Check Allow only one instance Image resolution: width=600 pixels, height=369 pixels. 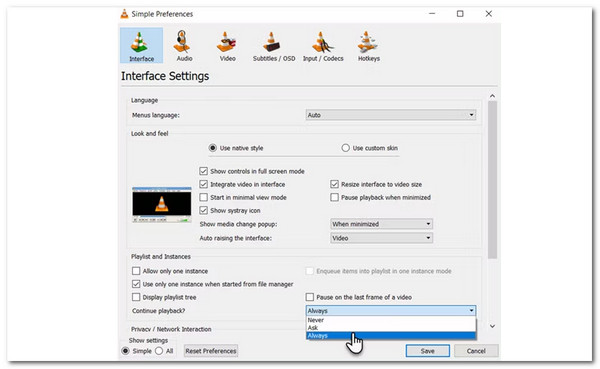136,271
